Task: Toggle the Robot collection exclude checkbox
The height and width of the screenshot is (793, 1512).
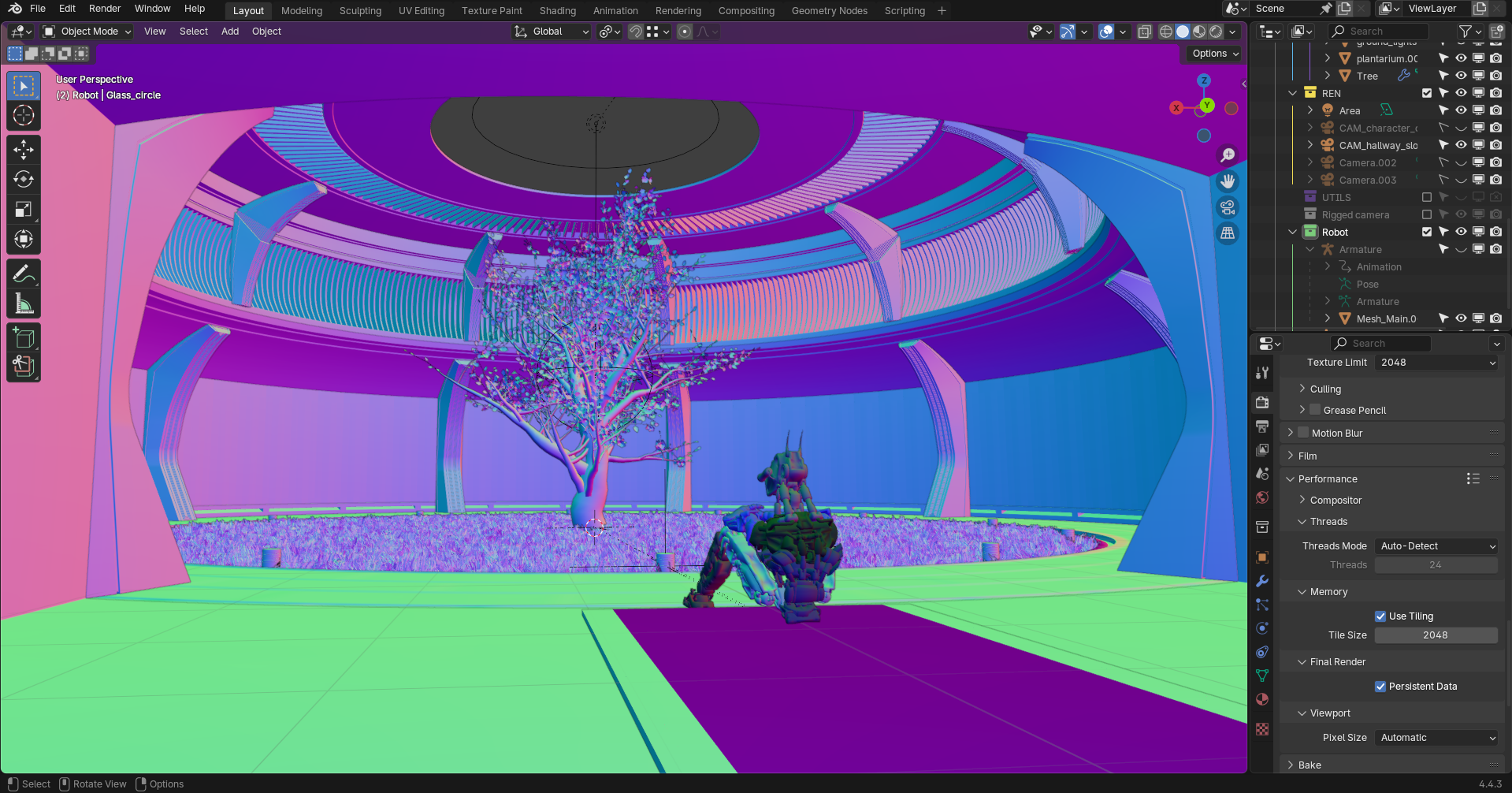Action: point(1427,232)
